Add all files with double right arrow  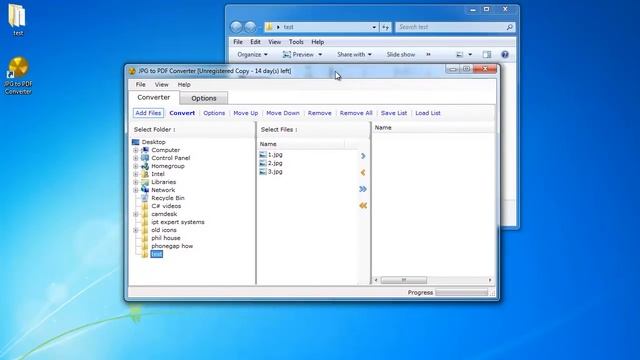coord(363,189)
